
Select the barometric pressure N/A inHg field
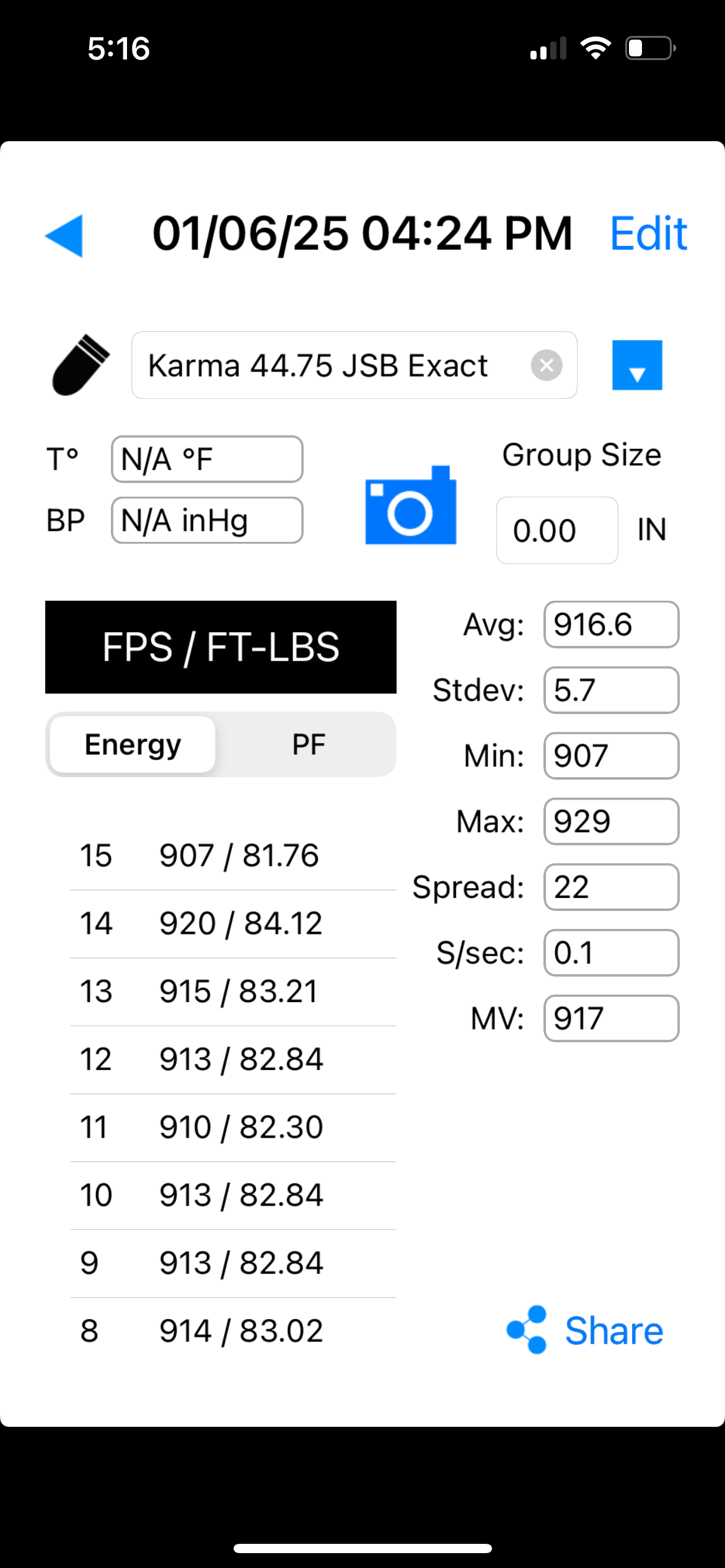207,520
